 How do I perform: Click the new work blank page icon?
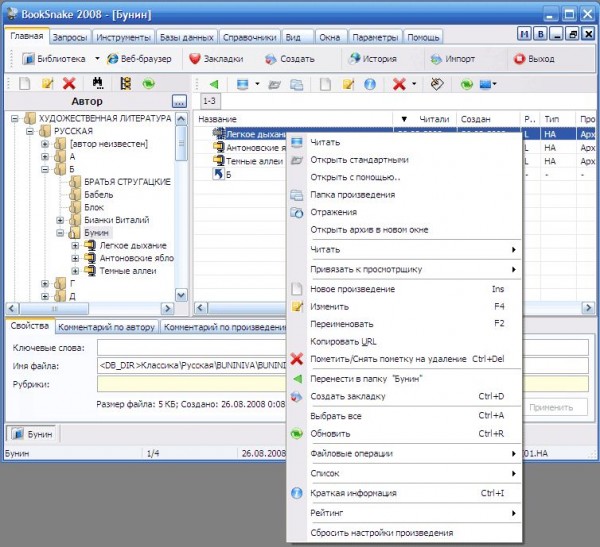tap(325, 84)
